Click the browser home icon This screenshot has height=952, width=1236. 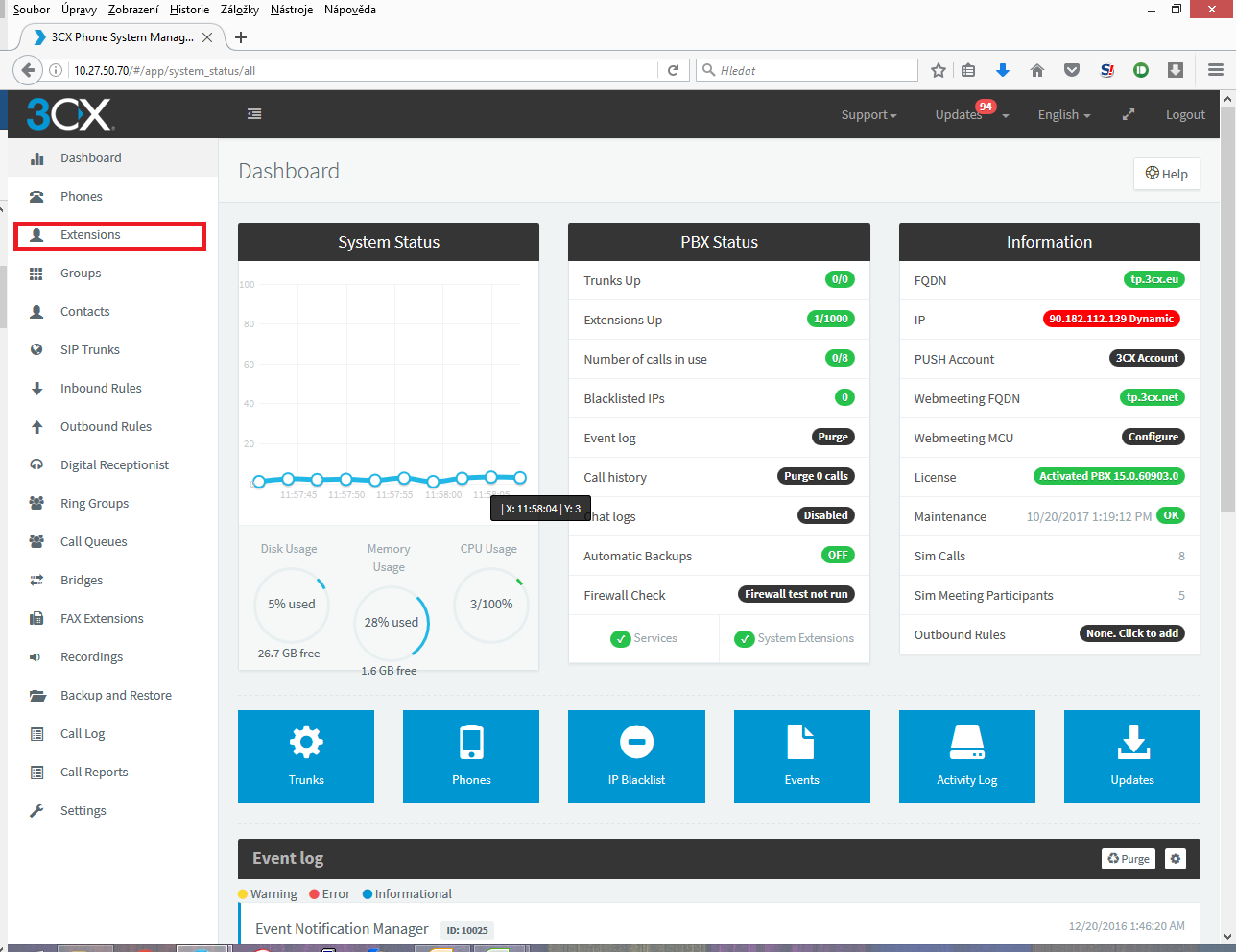pos(1036,70)
